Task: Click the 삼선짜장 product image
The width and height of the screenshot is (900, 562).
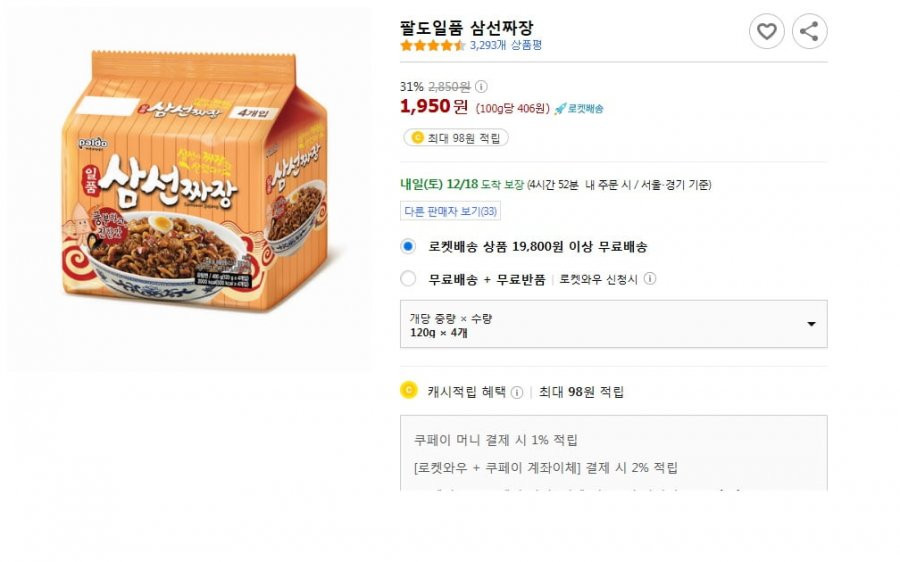Action: pyautogui.click(x=195, y=181)
